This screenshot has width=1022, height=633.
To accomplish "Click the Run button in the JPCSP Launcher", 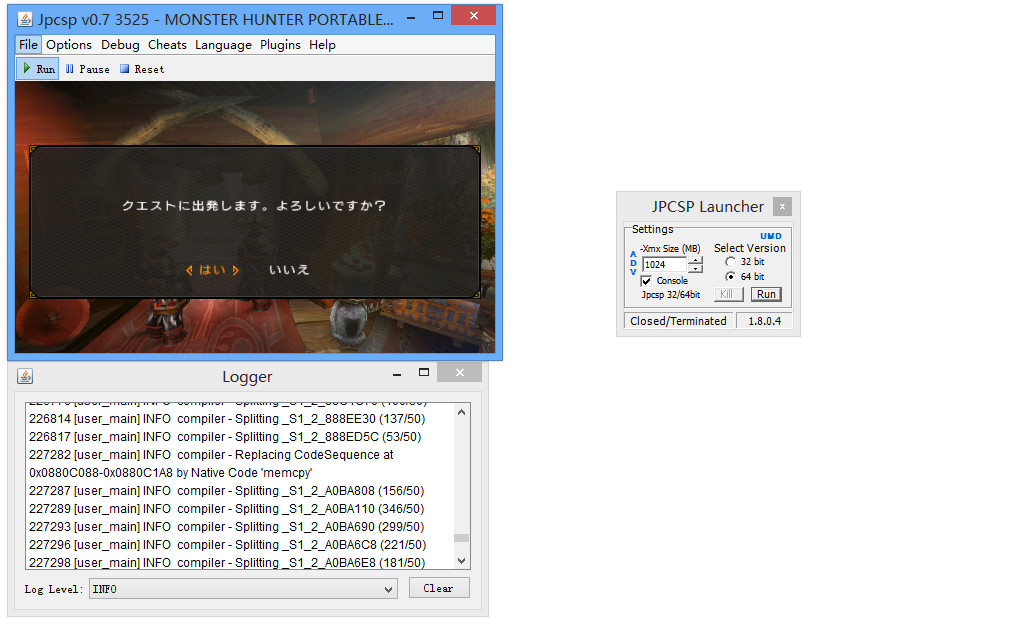I will tap(766, 294).
